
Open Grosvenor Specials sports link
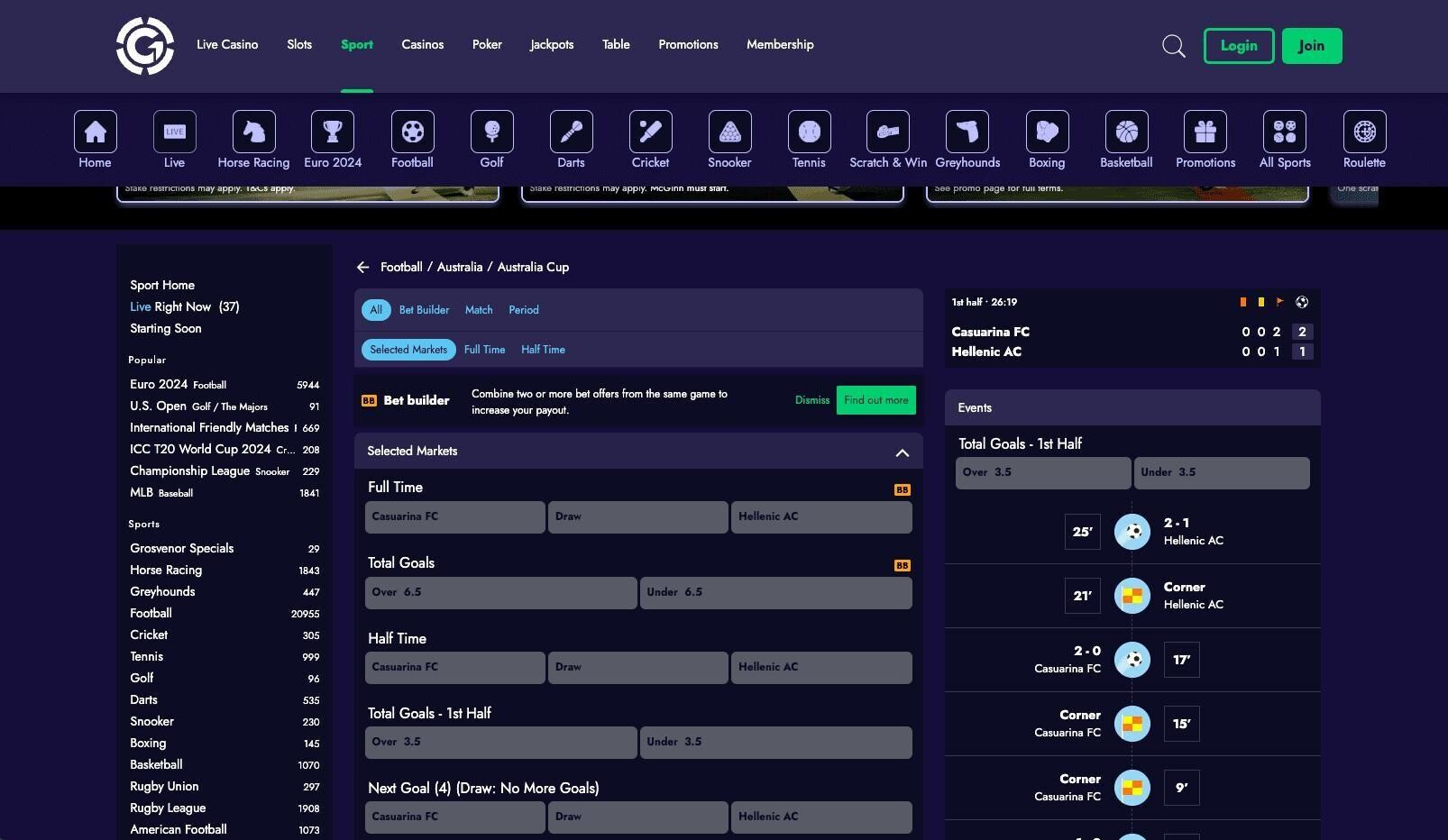pos(225,548)
